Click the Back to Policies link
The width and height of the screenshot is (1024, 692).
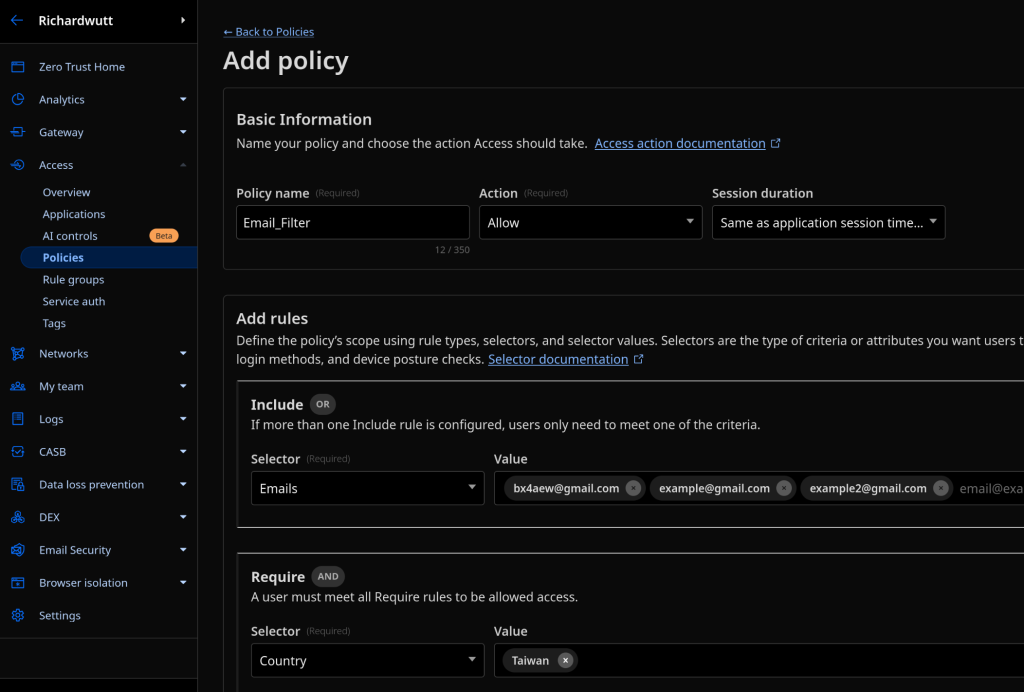[268, 32]
